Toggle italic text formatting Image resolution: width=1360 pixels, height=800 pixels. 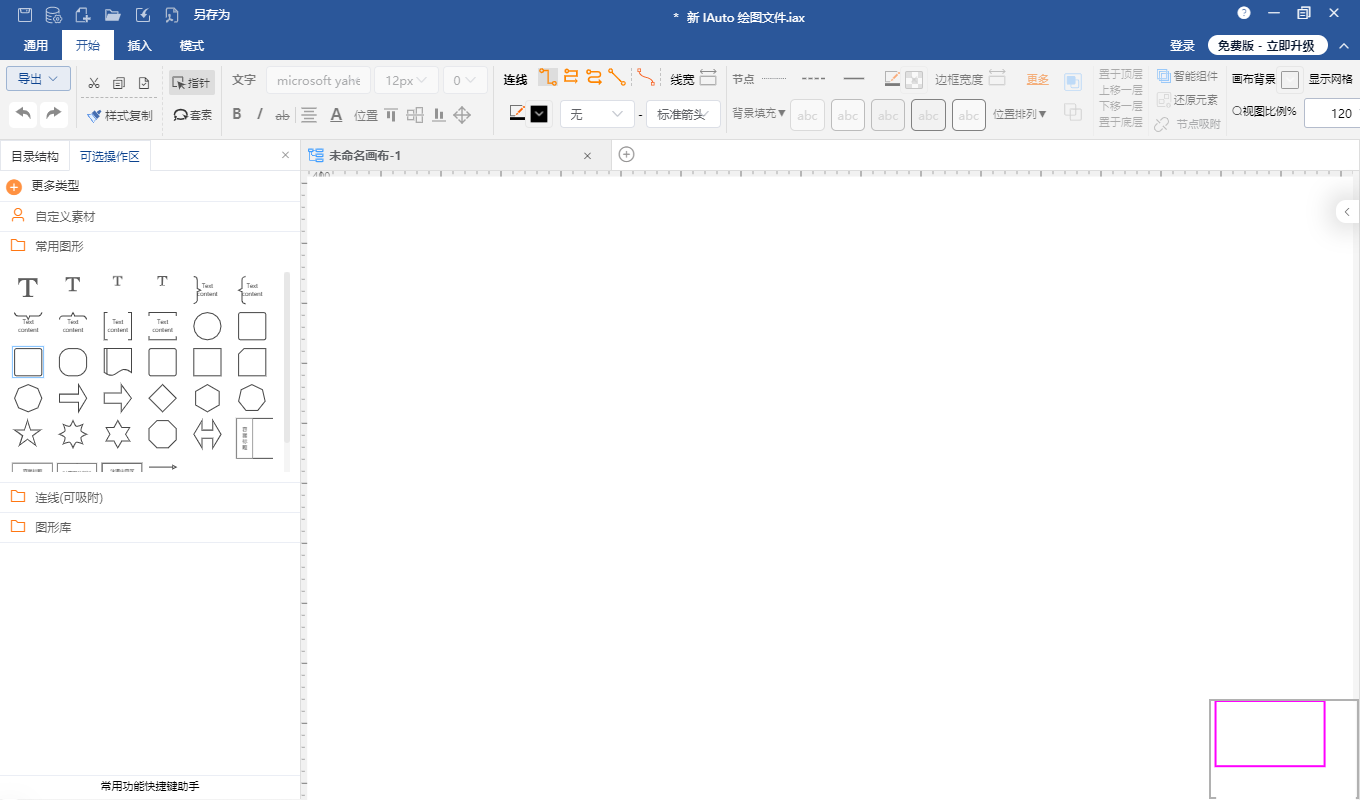(x=260, y=114)
